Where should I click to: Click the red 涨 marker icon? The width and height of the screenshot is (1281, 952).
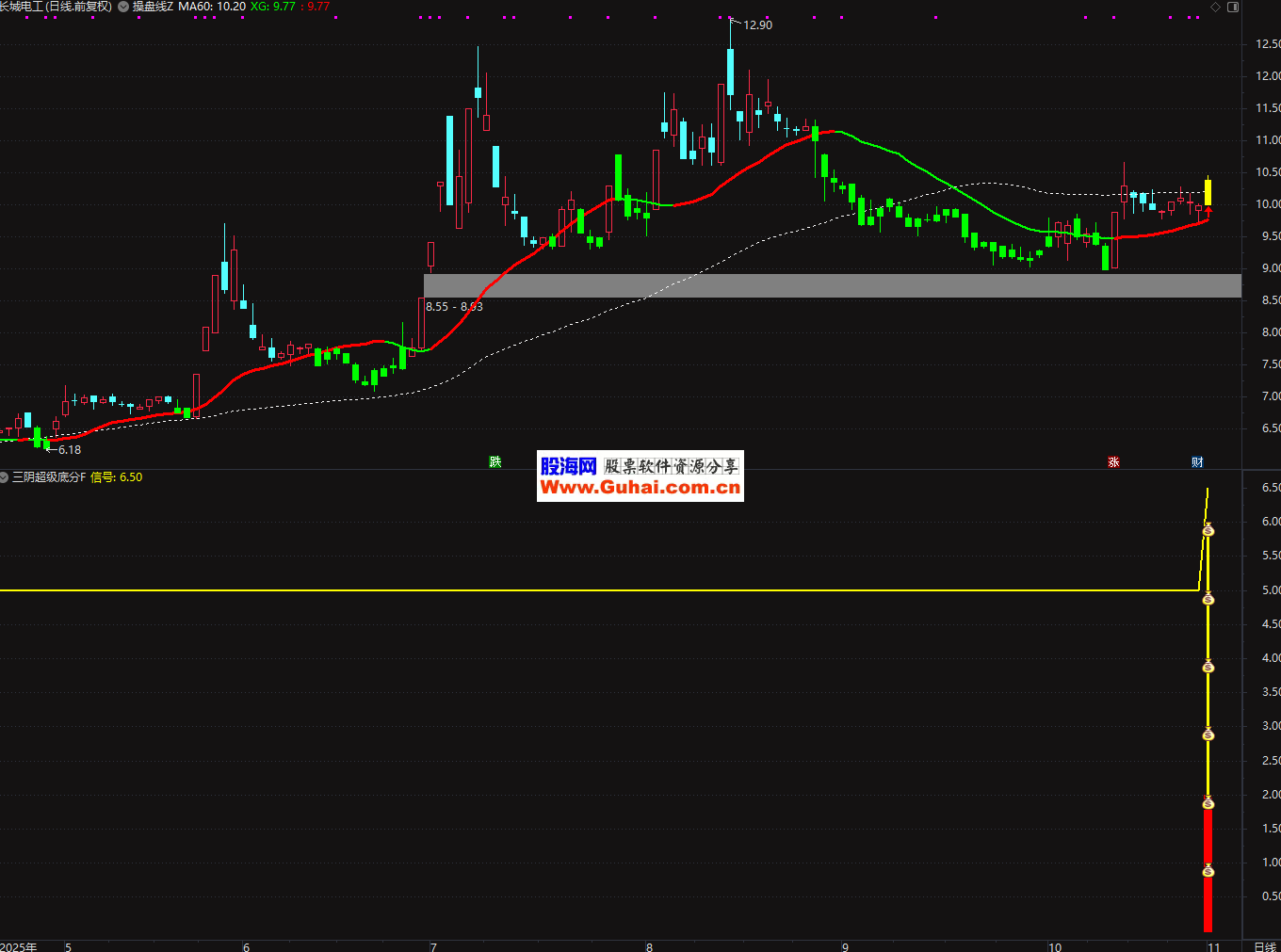tap(1113, 461)
